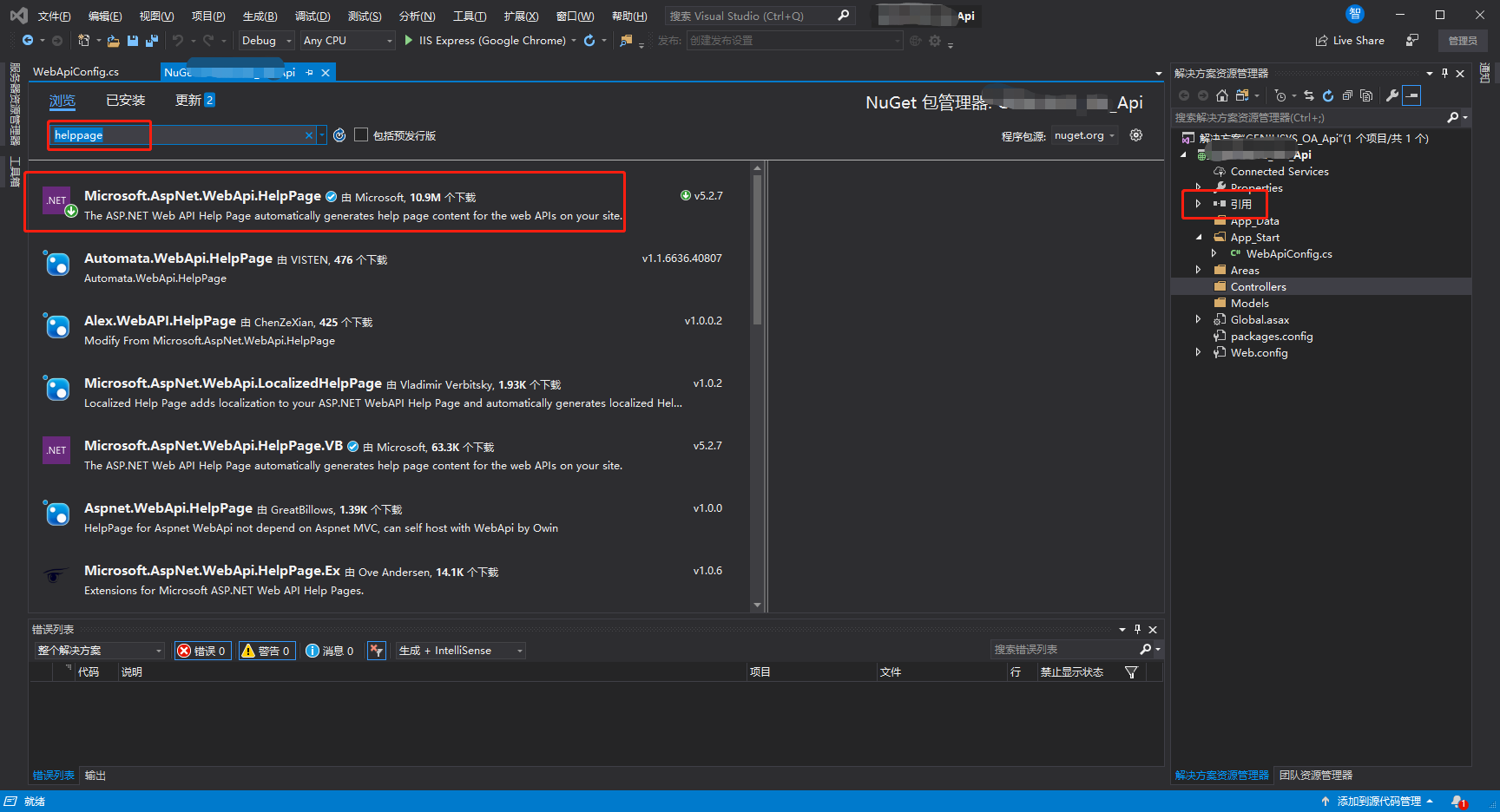The height and width of the screenshot is (812, 1500).
Task: Click the Save toolbar icon
Action: [133, 41]
